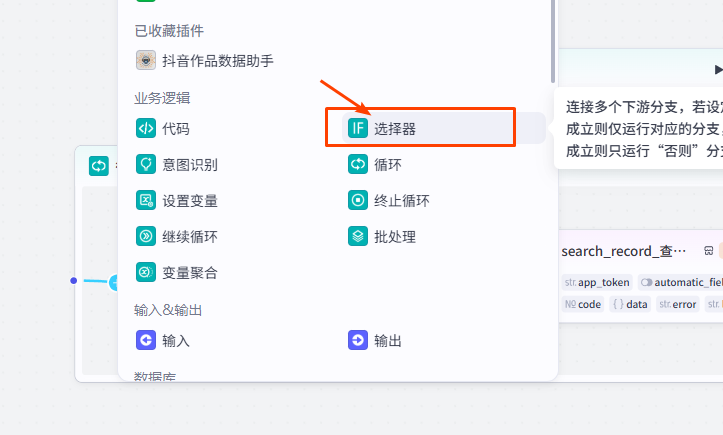Add the 抖音作品数据助手 favorited plugin
This screenshot has height=435, width=723.
tap(205, 60)
